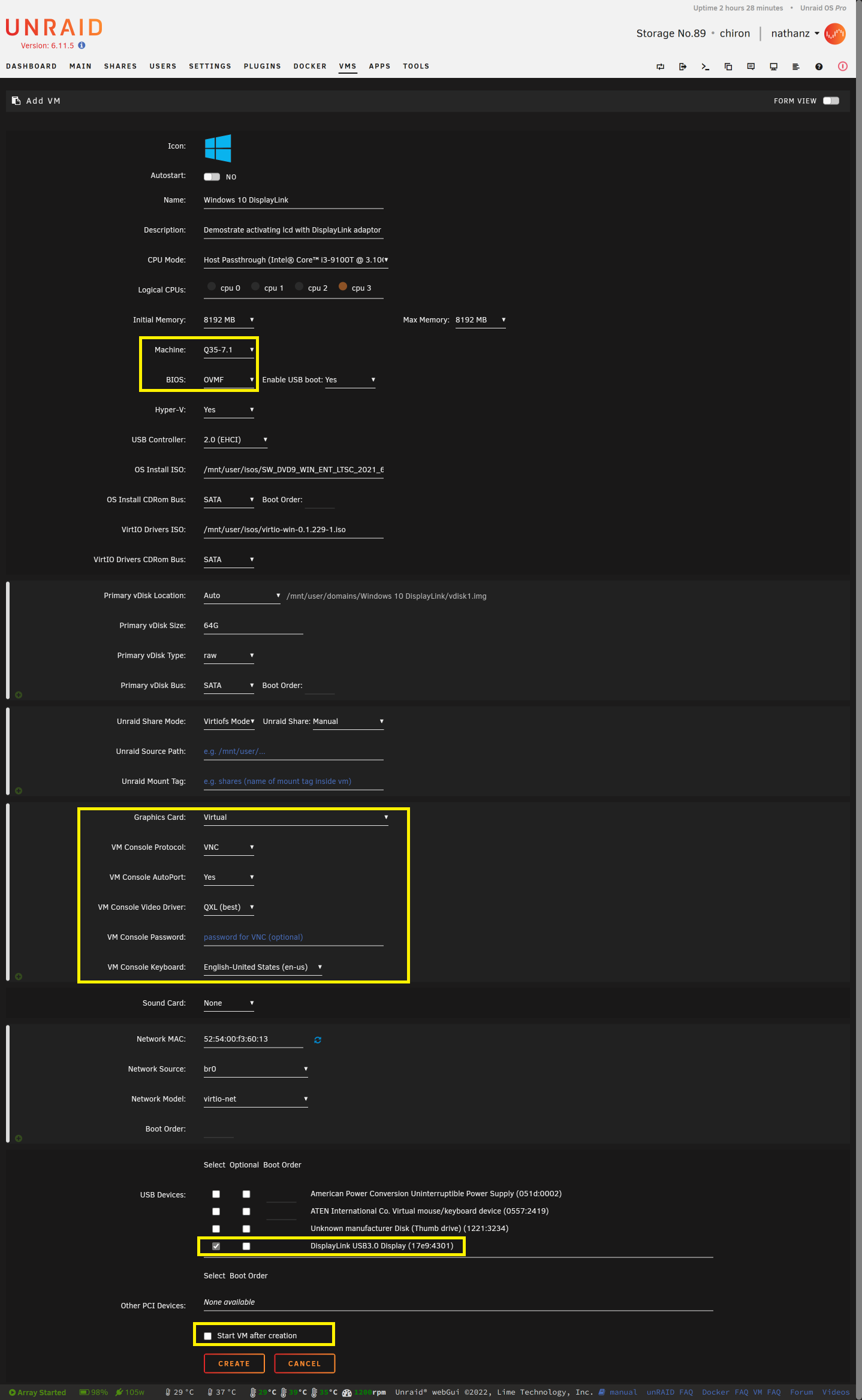Open the web terminal icon
This screenshot has height=1400, width=862.
coord(706,67)
